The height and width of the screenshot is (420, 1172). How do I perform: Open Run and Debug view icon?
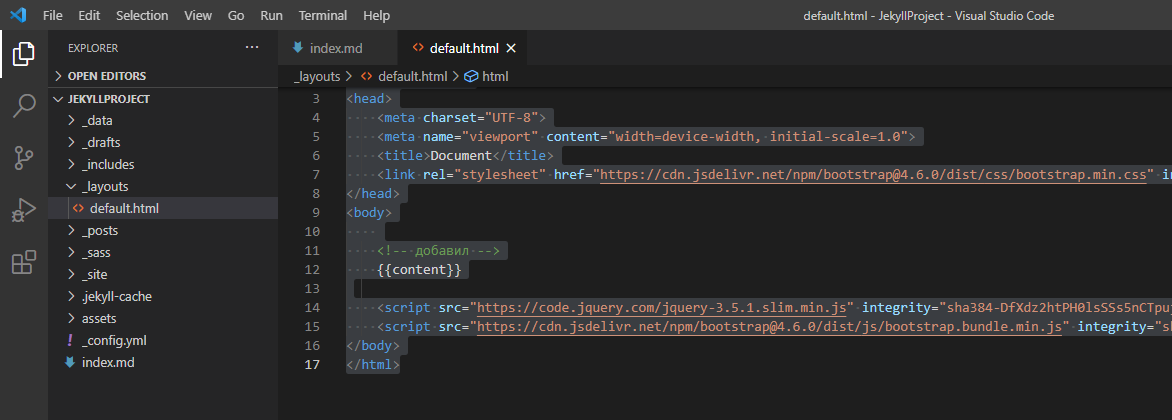(x=24, y=210)
